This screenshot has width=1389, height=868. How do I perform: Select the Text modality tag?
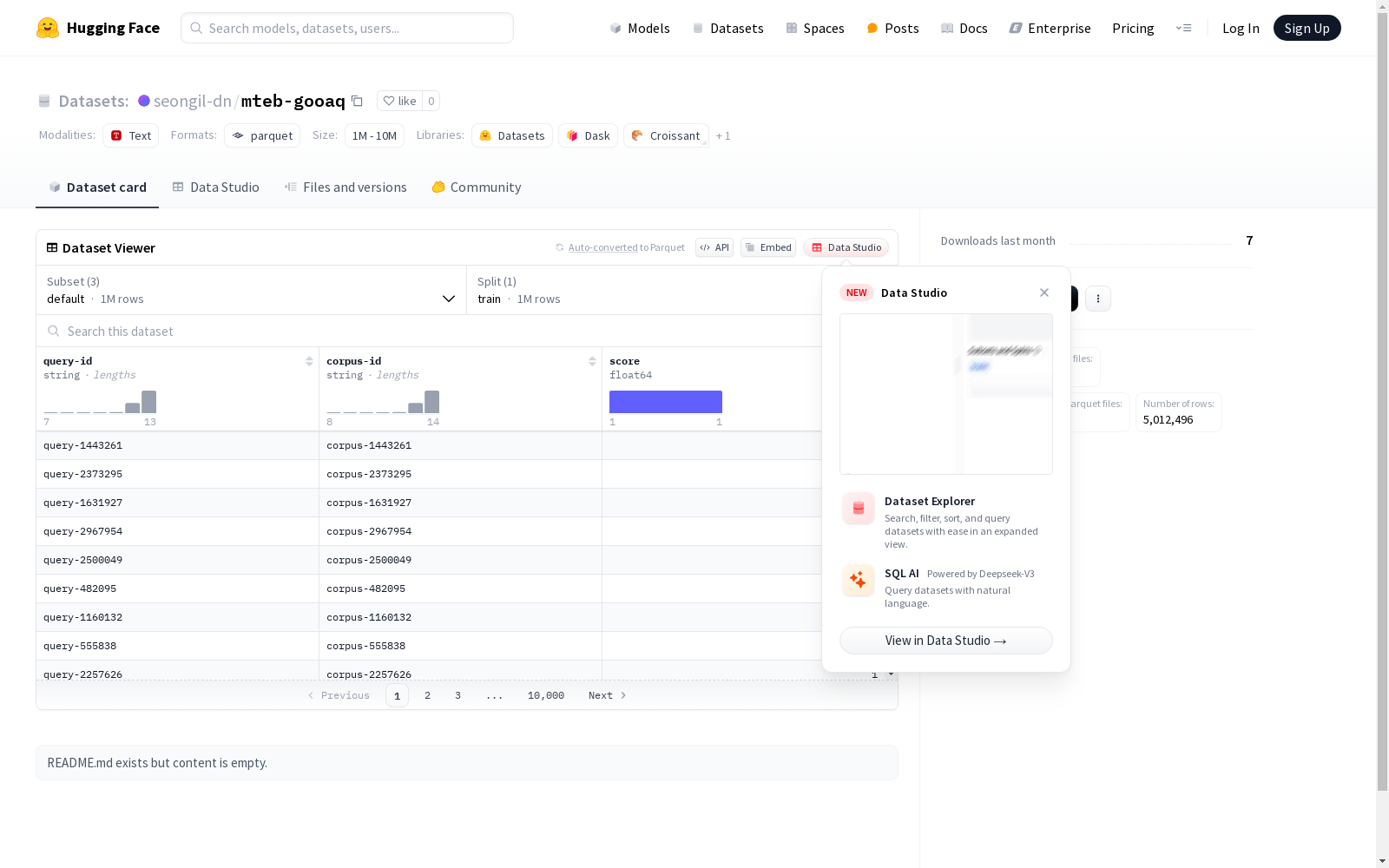tap(131, 135)
